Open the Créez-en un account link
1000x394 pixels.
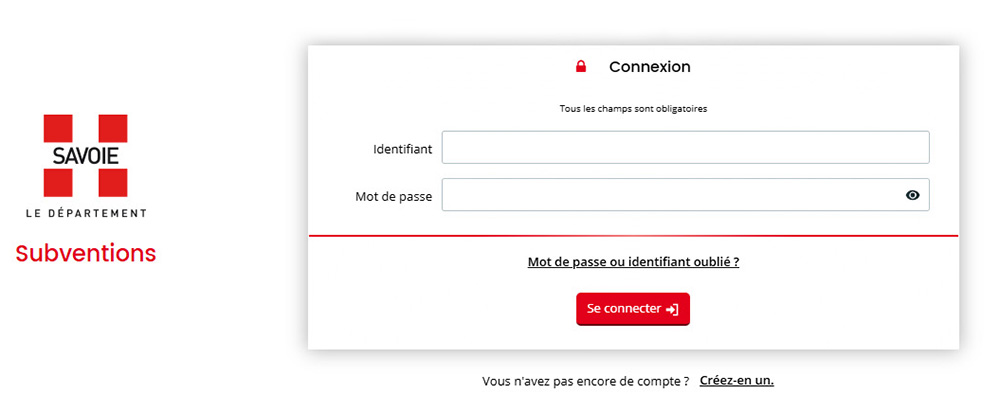[x=737, y=381]
